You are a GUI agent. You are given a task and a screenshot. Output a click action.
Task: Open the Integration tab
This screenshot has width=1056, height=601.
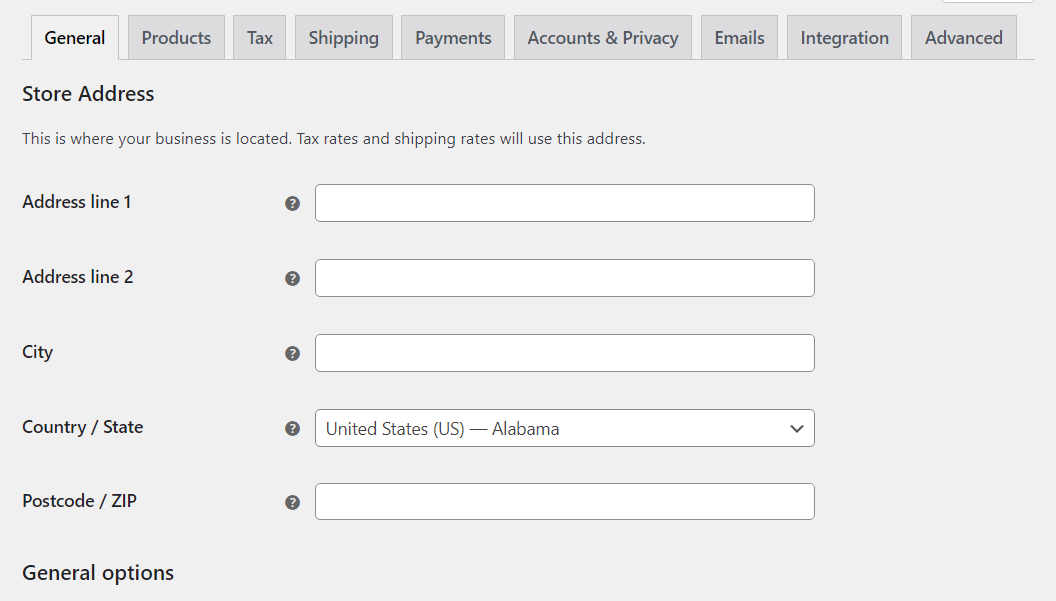pyautogui.click(x=844, y=37)
